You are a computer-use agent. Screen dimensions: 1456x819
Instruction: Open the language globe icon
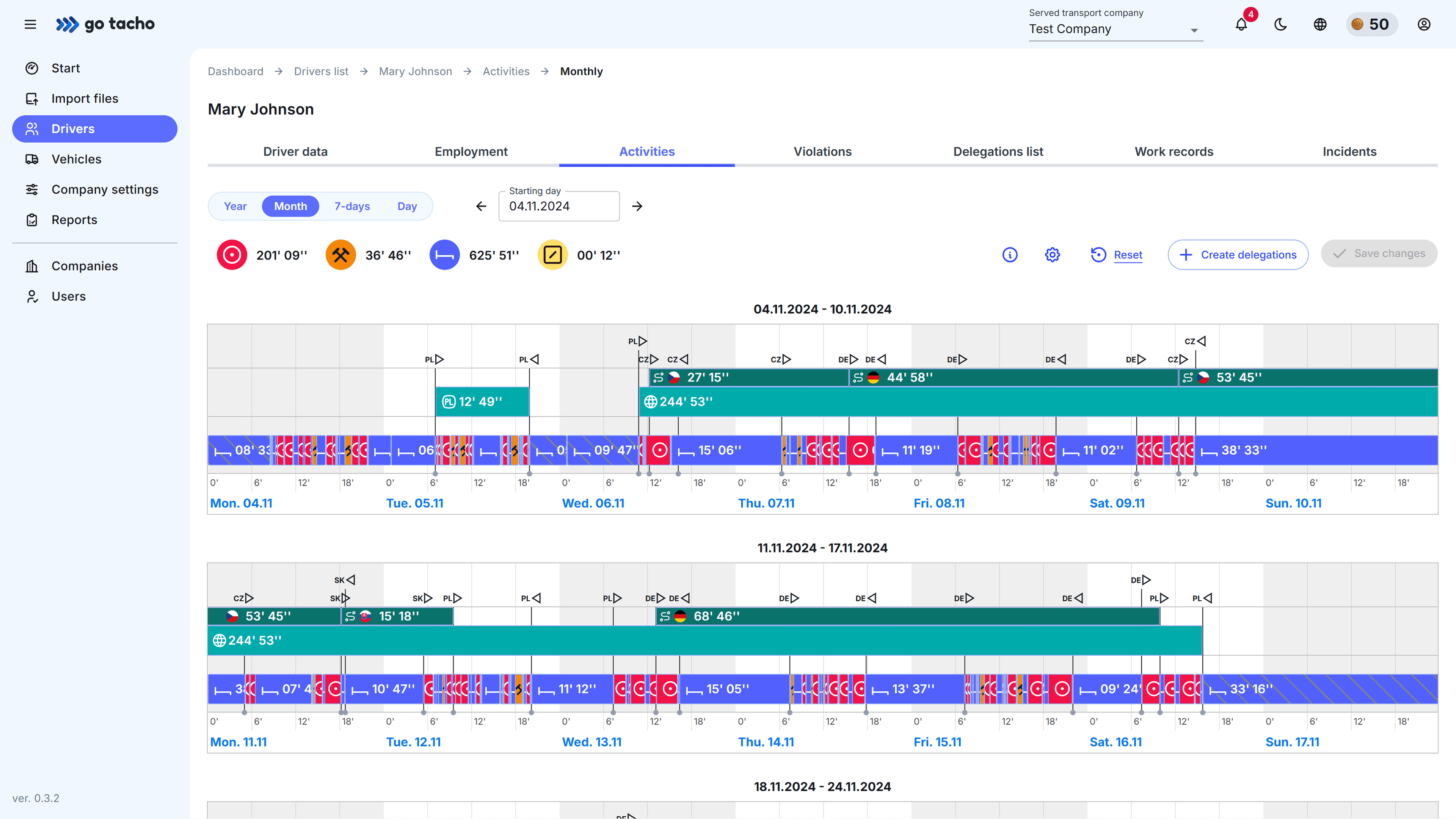tap(1320, 24)
